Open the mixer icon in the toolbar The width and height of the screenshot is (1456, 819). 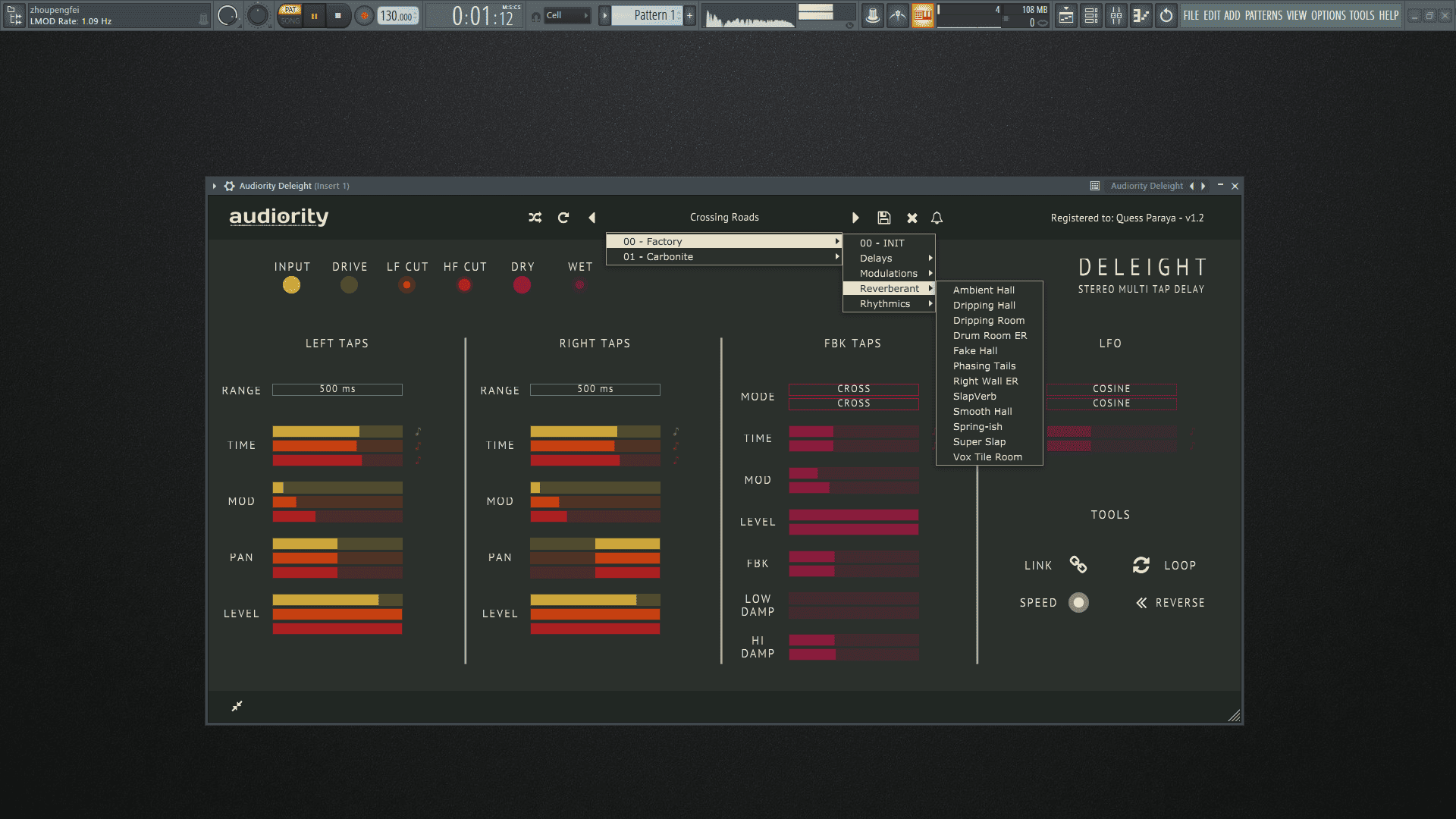1116,15
